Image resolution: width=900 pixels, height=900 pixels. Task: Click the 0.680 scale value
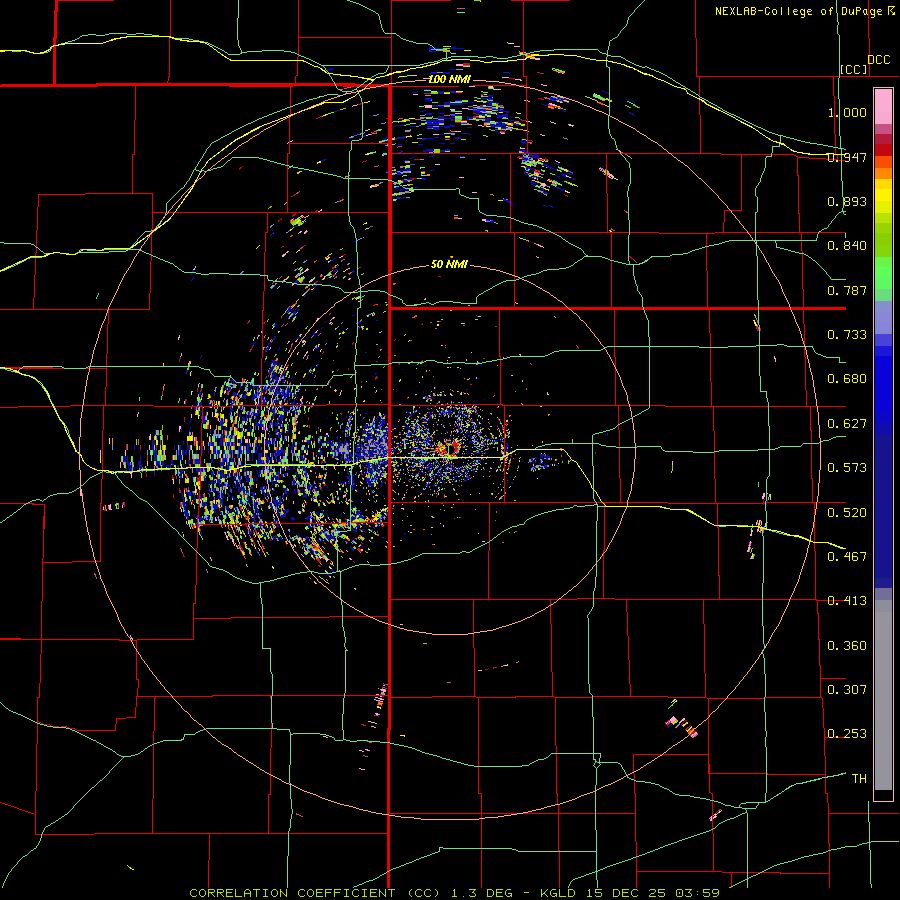point(847,379)
